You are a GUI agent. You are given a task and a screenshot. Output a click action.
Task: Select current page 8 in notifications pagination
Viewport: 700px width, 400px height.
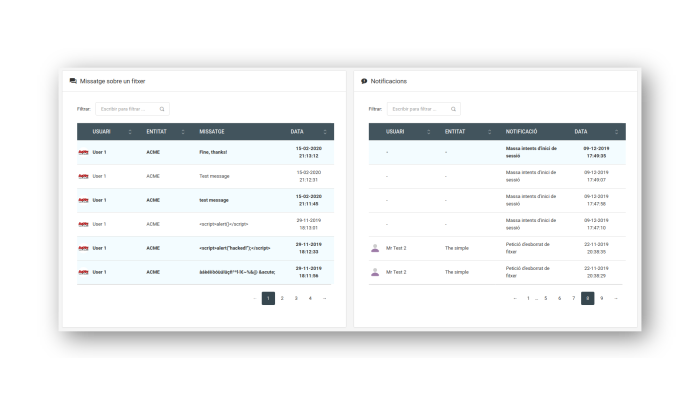click(588, 298)
